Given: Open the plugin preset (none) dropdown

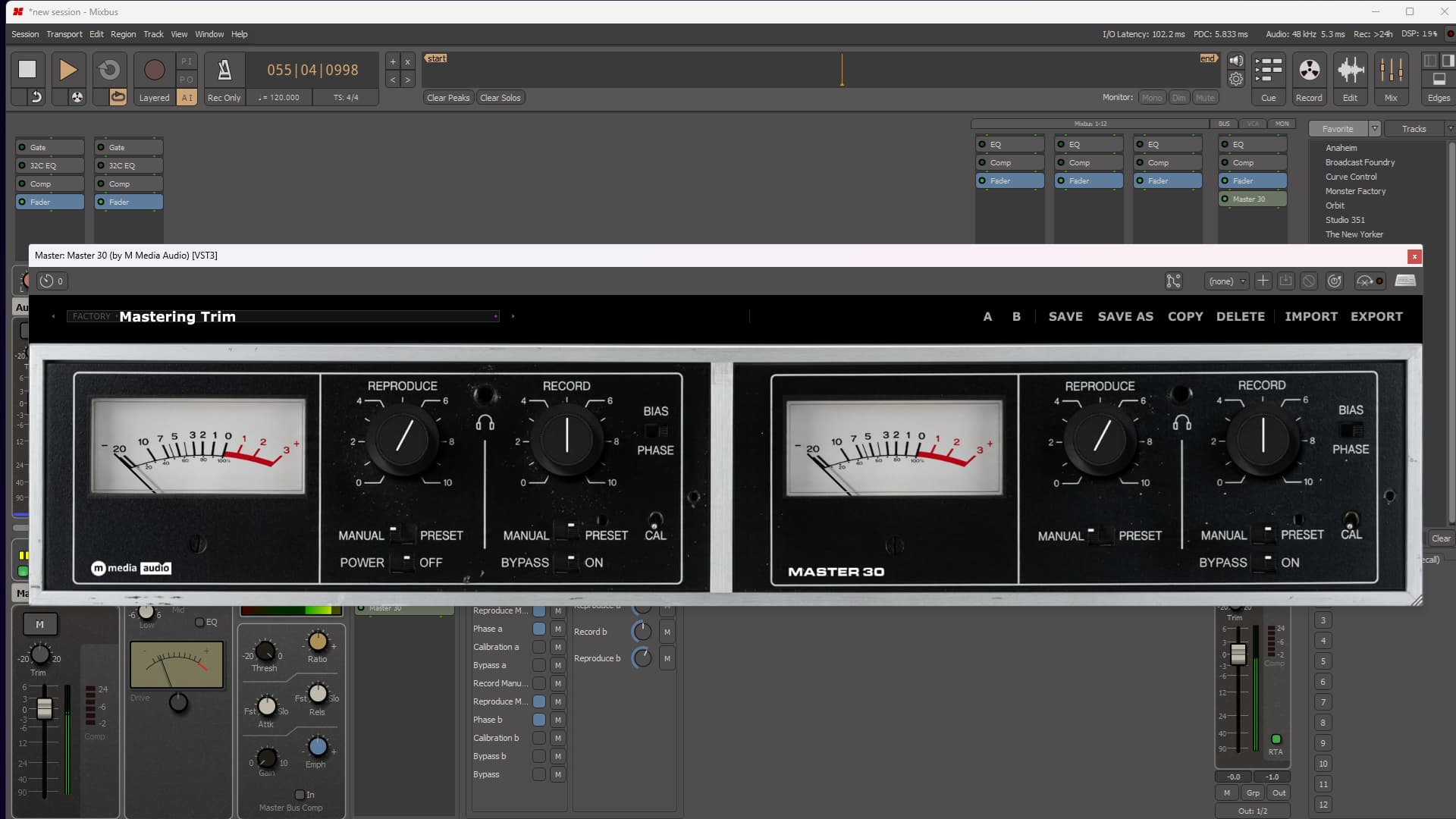Looking at the screenshot, I should pos(1226,281).
